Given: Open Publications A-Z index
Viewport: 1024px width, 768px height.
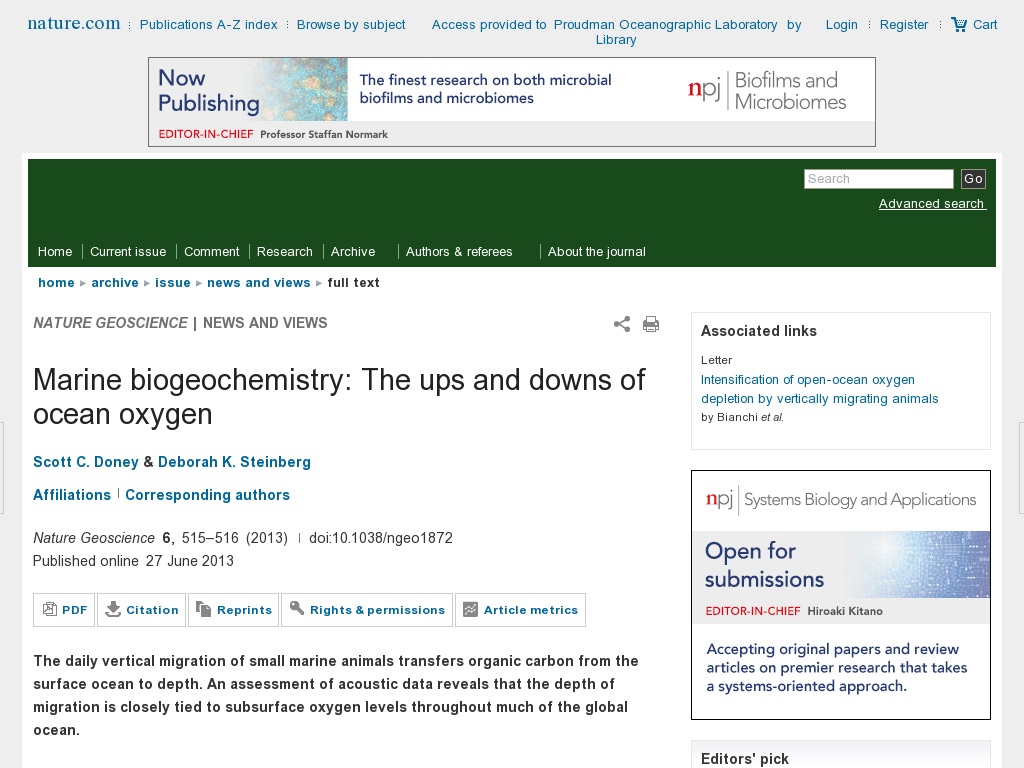Looking at the screenshot, I should 208,25.
